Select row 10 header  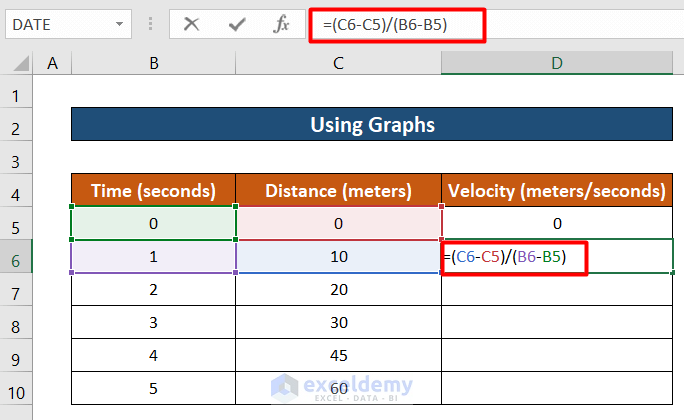[17, 389]
